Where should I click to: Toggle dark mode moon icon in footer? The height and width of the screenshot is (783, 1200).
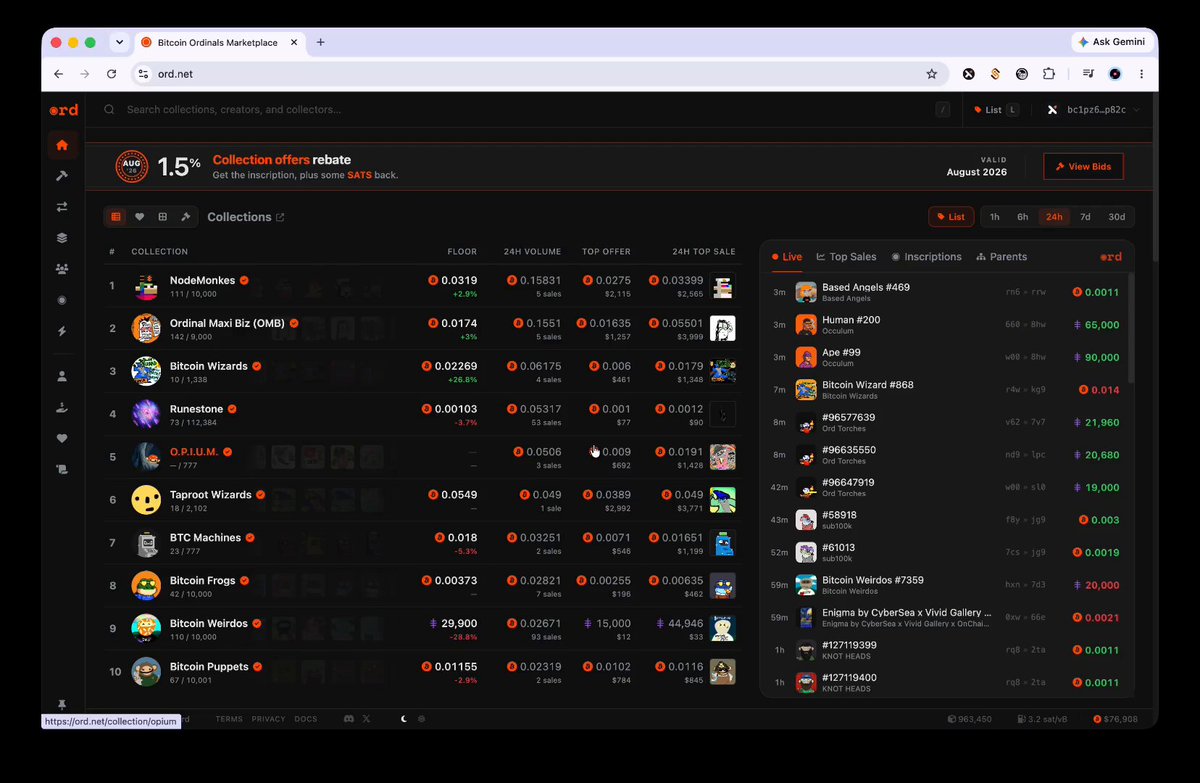coord(404,719)
